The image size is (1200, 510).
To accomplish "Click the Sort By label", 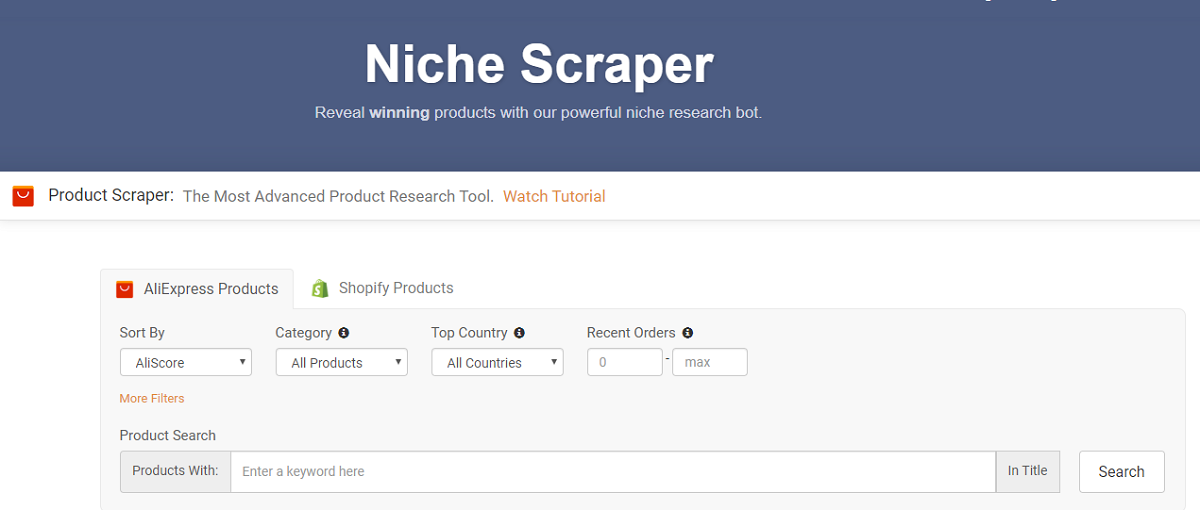I will tap(142, 333).
